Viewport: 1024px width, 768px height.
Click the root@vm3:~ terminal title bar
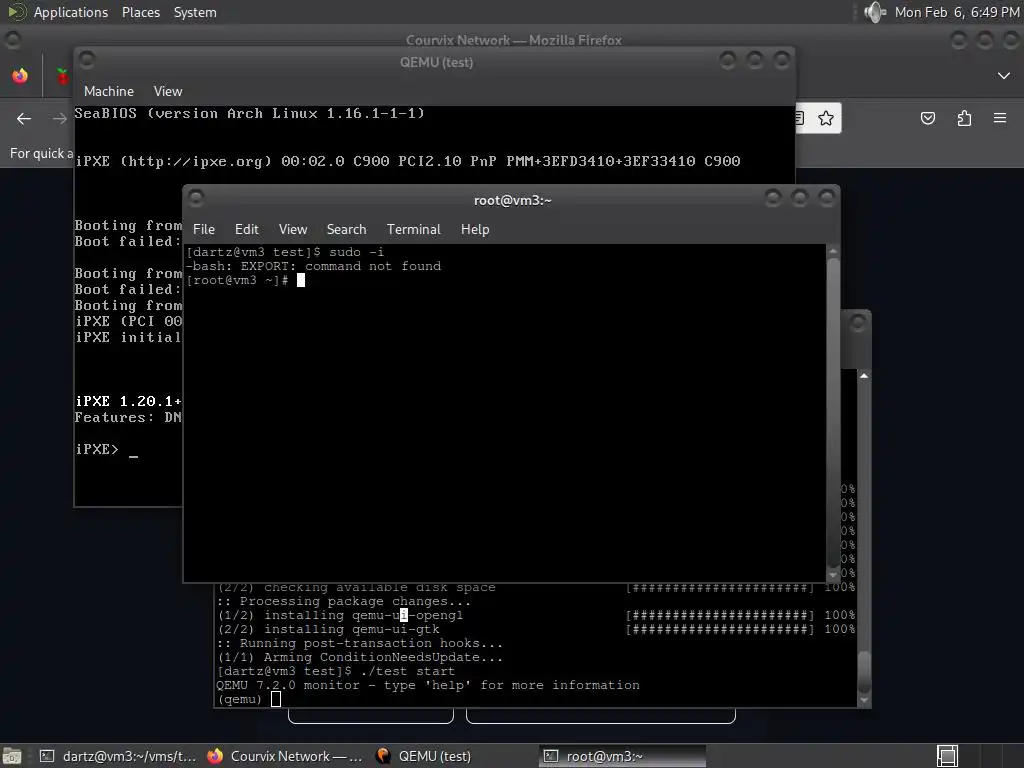(513, 200)
